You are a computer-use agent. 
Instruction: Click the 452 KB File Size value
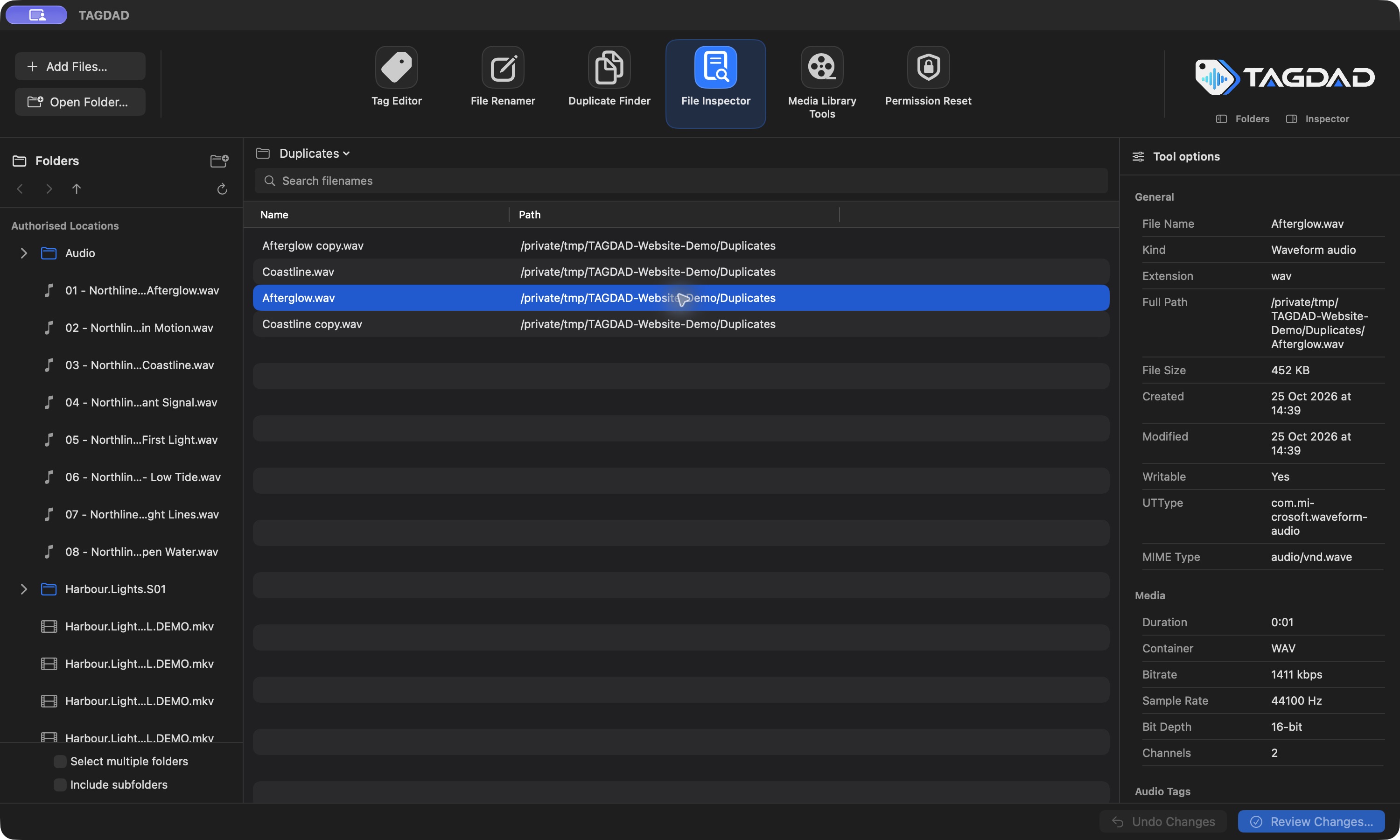tap(1290, 370)
